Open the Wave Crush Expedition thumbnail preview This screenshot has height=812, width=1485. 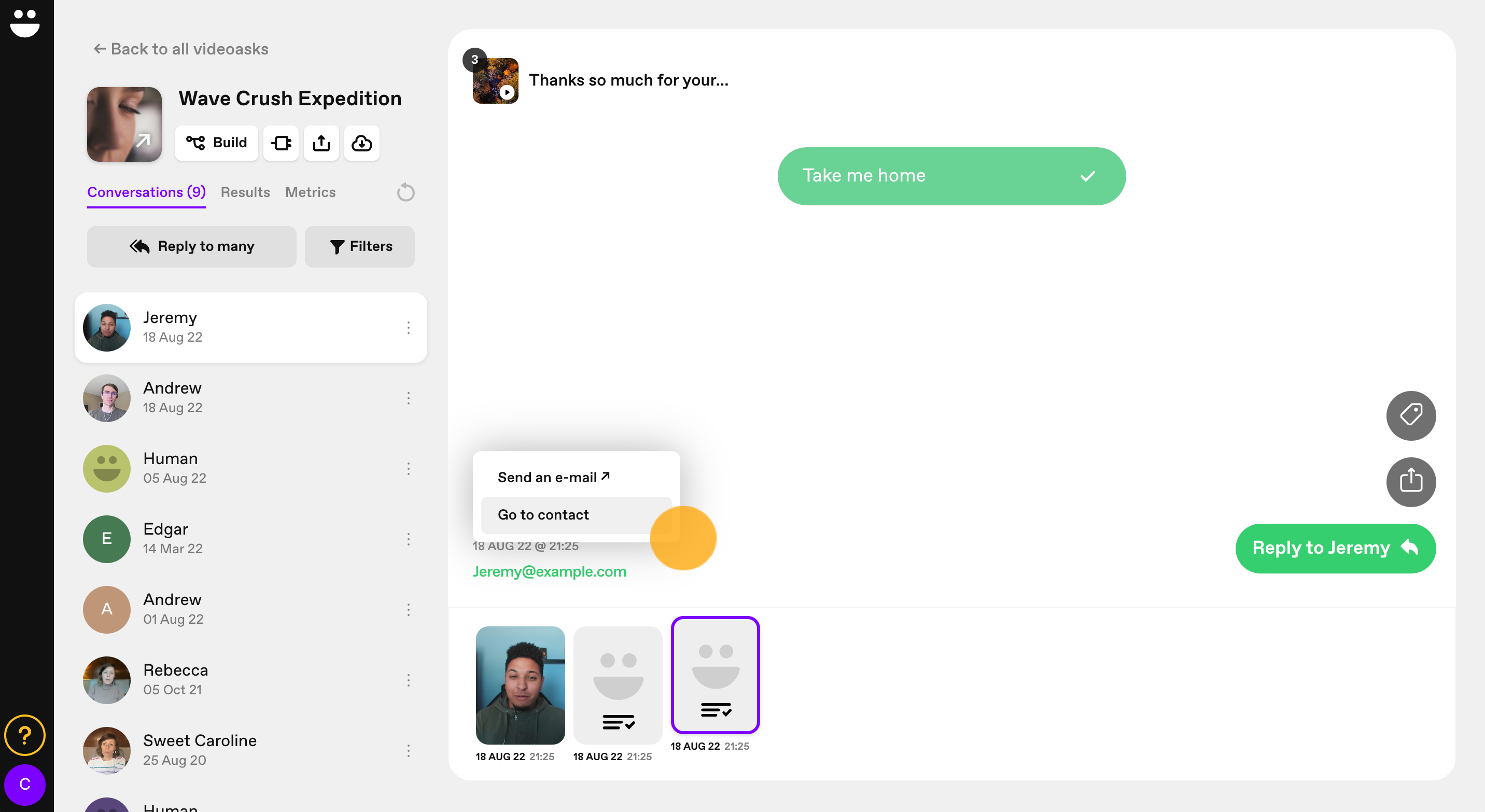click(124, 124)
